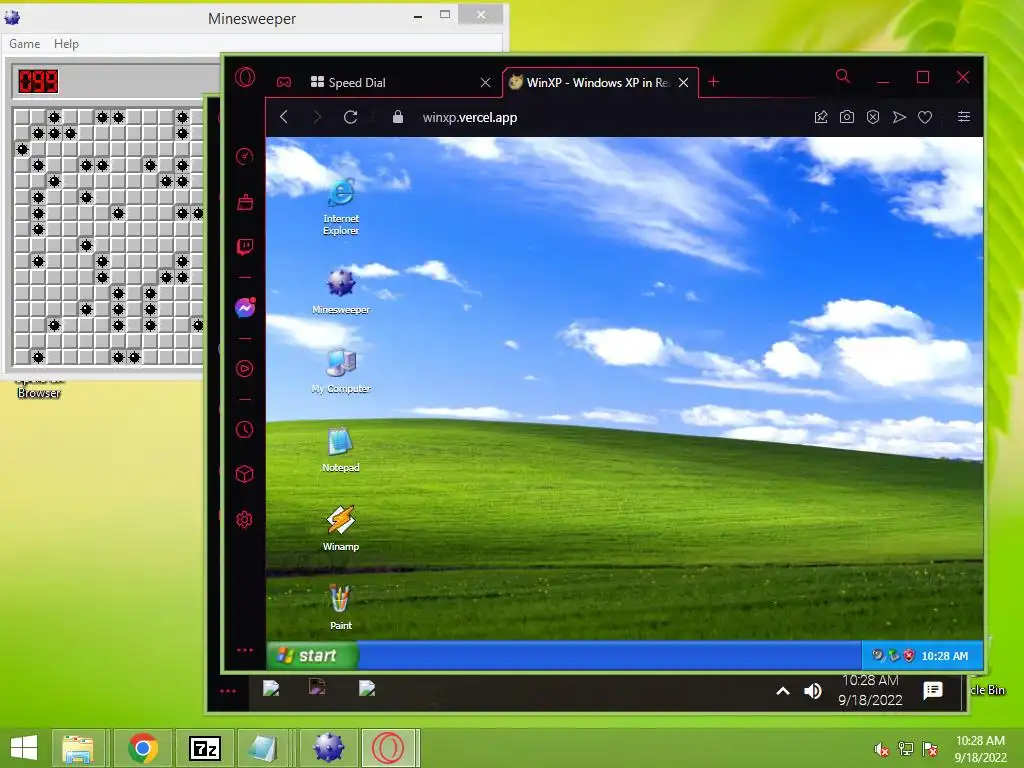Viewport: 1024px width, 768px height.
Task: Expand hidden tray icons chevron in background window
Action: tap(782, 691)
